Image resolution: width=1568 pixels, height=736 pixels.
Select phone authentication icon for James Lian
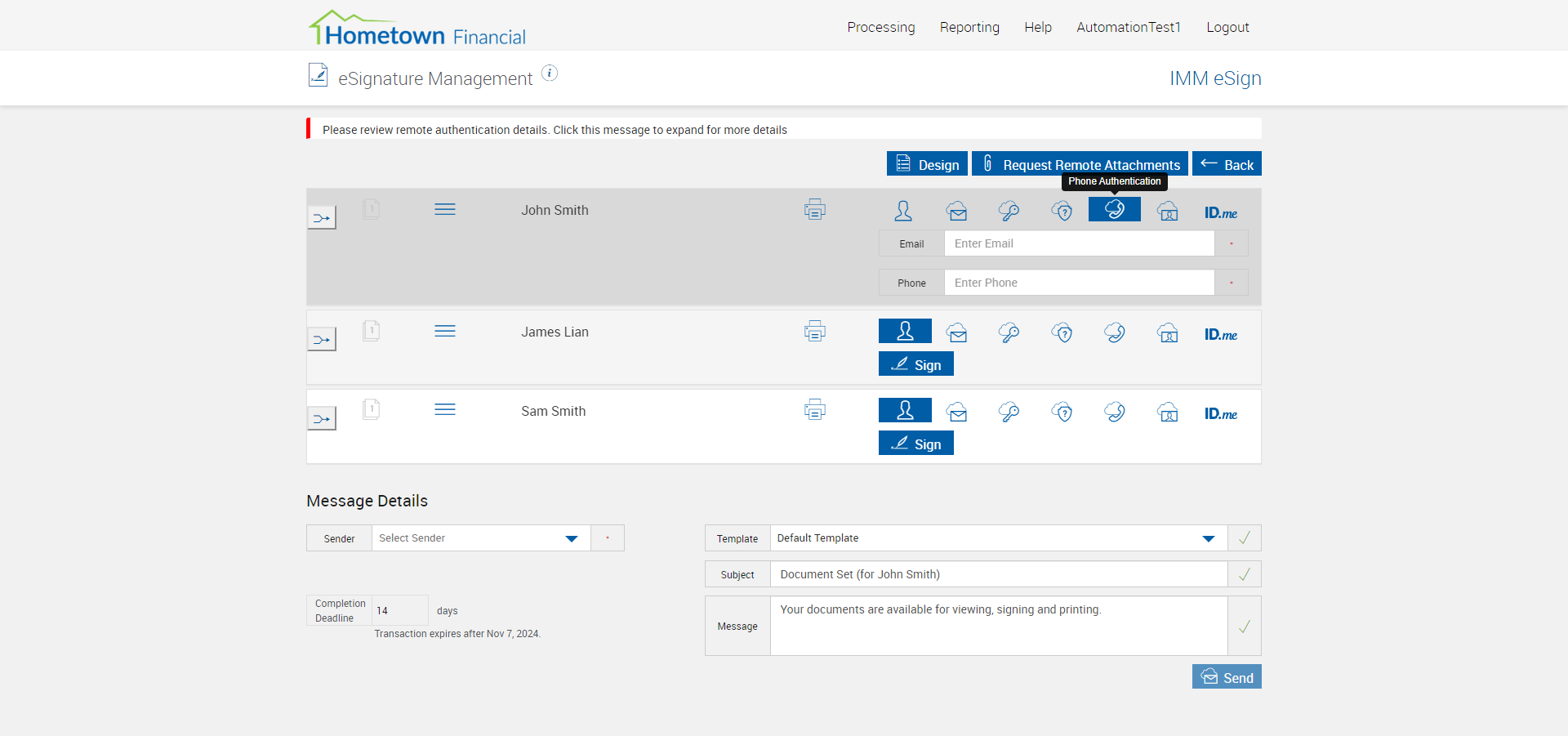pos(1115,332)
